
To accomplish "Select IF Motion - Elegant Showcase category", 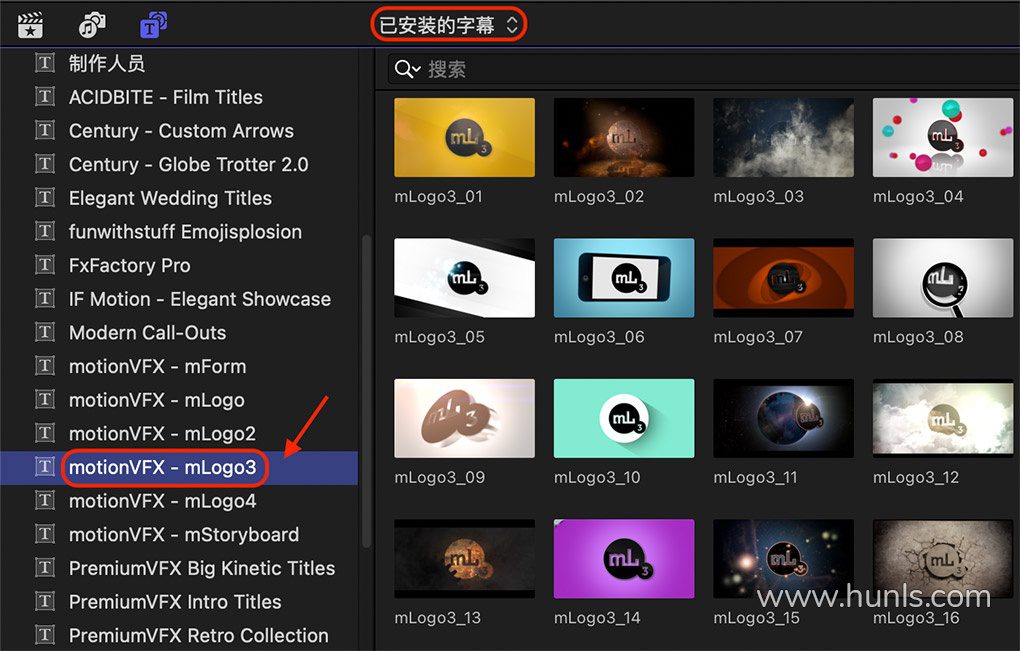I will (x=179, y=299).
